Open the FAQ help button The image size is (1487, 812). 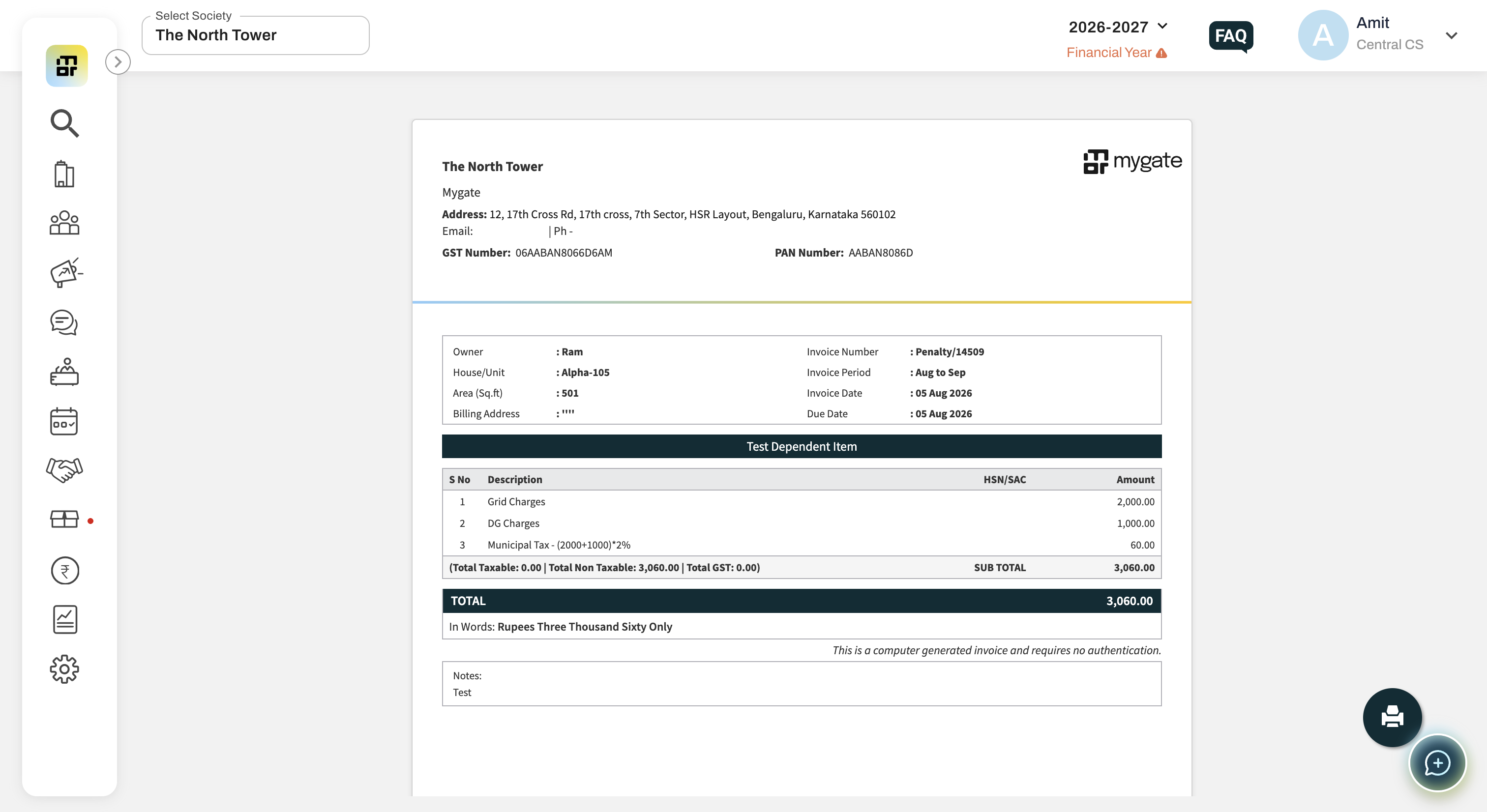coord(1231,36)
